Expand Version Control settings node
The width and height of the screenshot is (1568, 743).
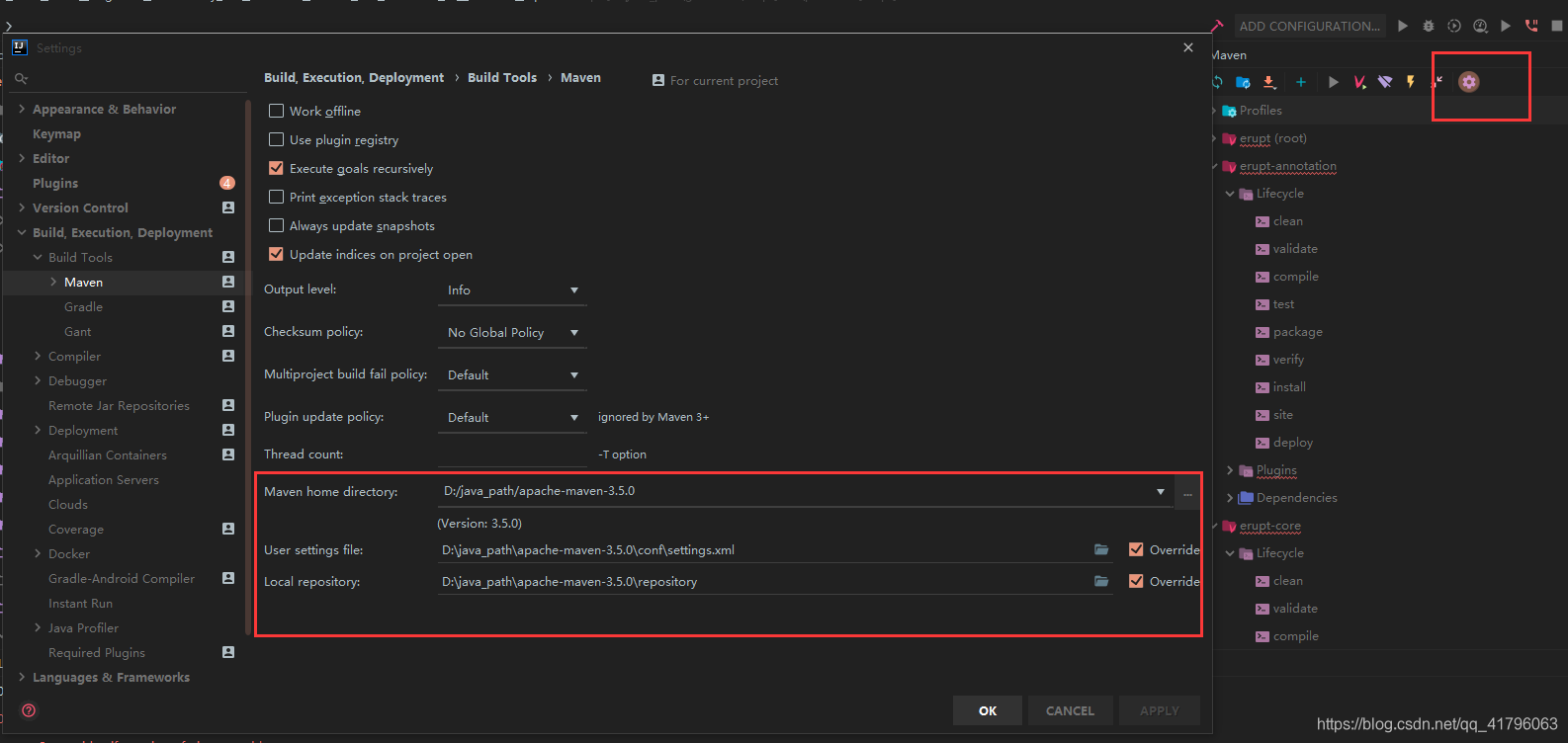(x=22, y=207)
